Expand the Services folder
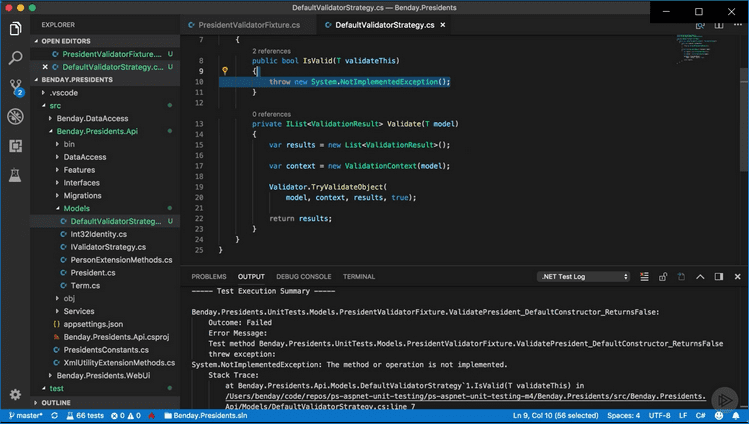Viewport: 749px width, 424px height. pos(105,311)
